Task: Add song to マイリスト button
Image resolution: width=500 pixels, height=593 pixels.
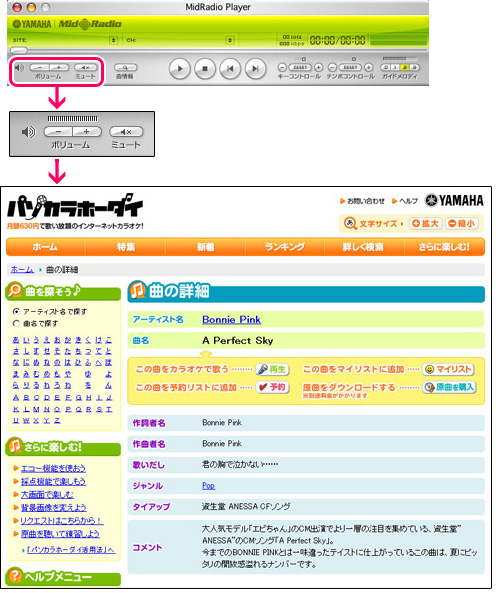Action: pyautogui.click(x=449, y=369)
